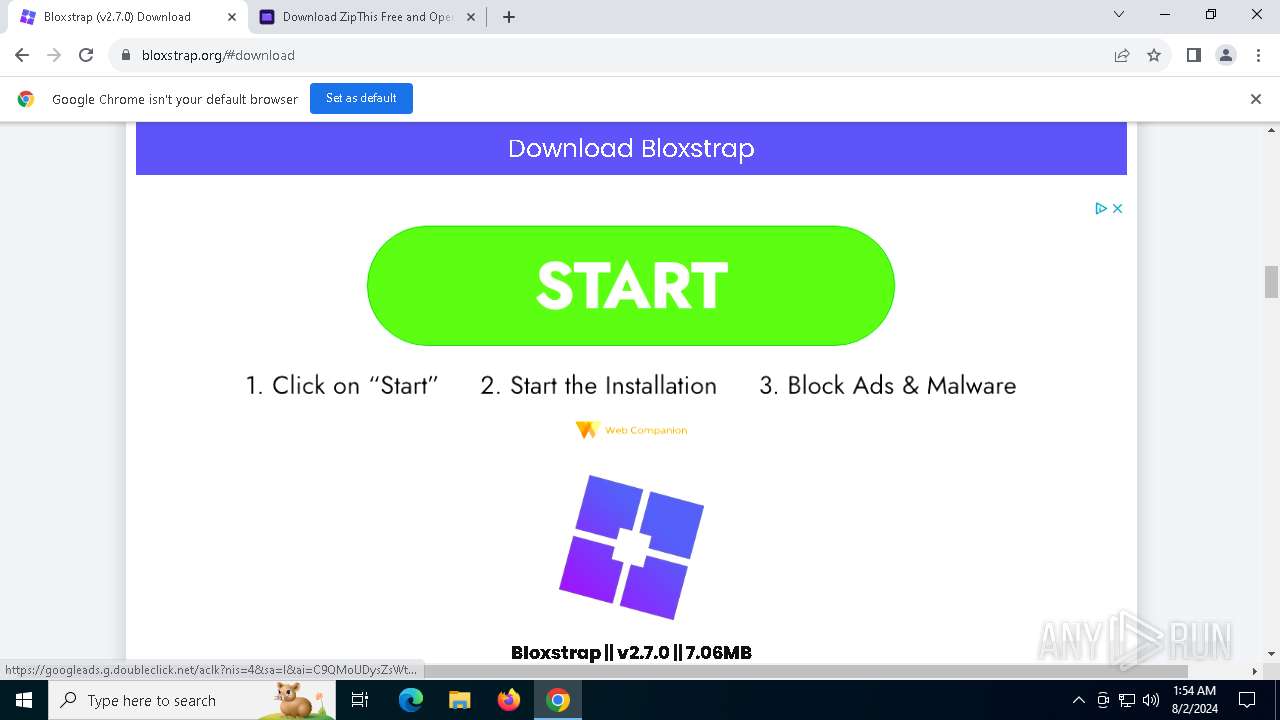1280x720 pixels.
Task: Open the Chrome three-dot menu
Action: coord(1258,55)
